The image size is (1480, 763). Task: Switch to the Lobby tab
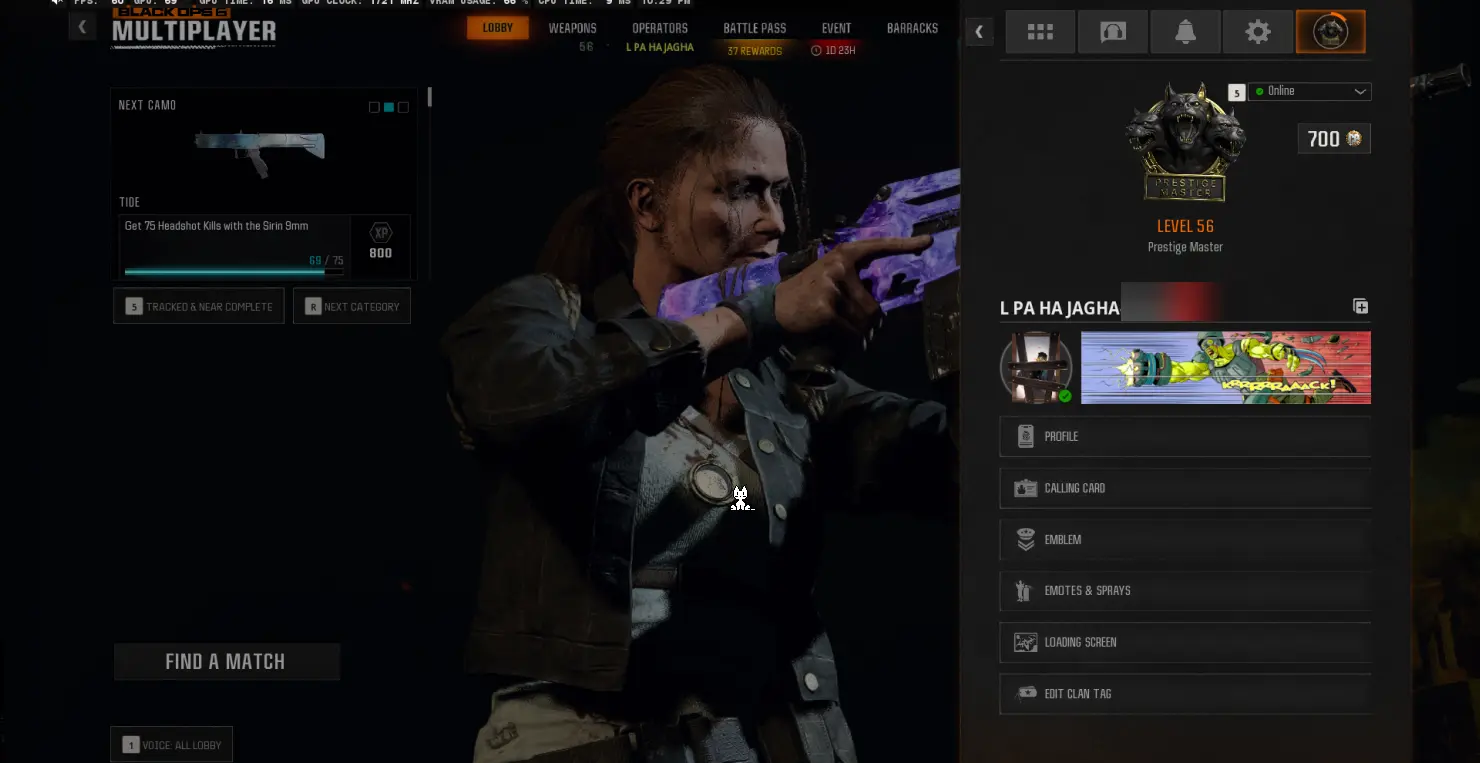pos(497,28)
